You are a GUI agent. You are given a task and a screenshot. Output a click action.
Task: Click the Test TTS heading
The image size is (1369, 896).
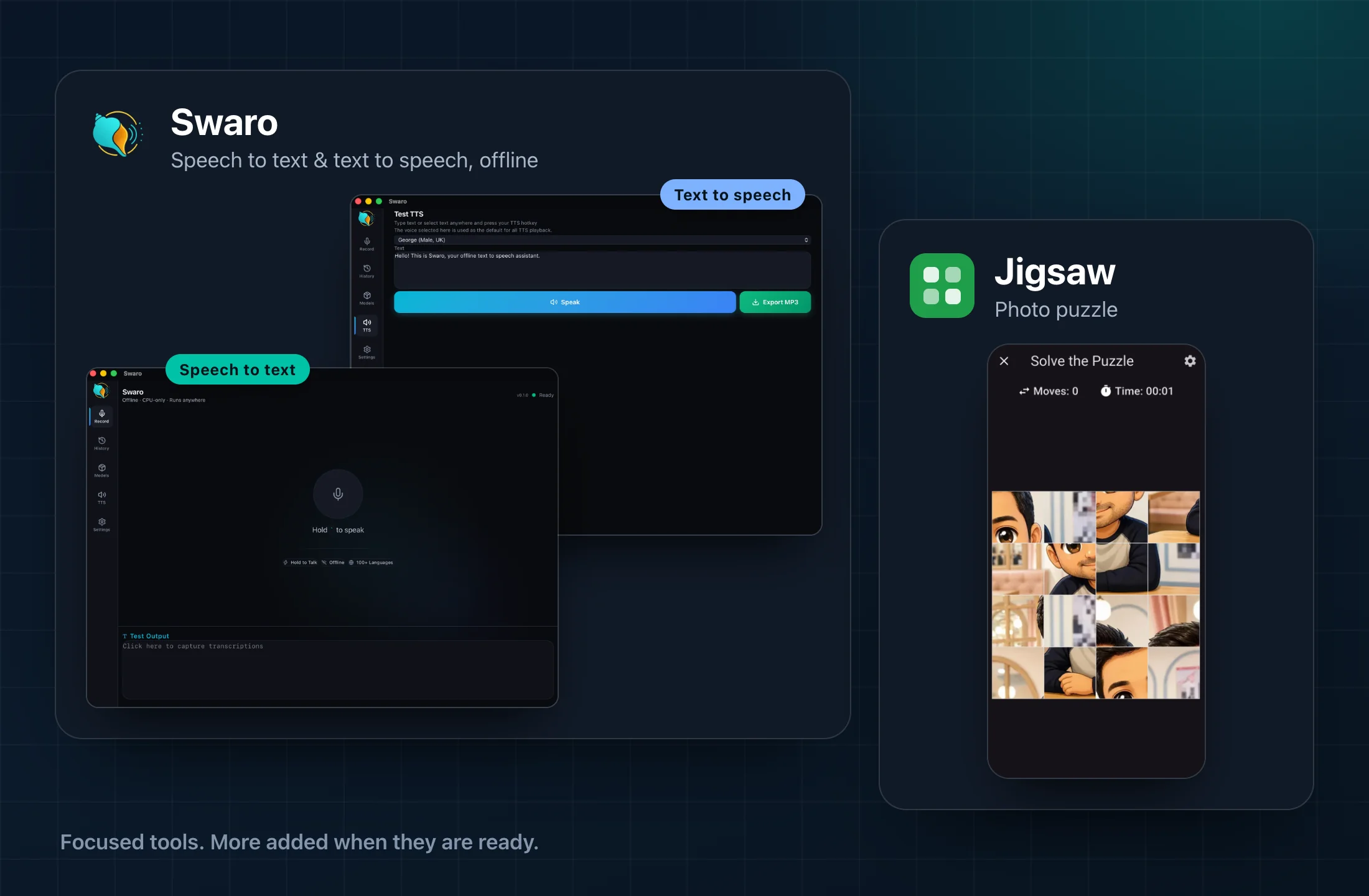pos(409,214)
